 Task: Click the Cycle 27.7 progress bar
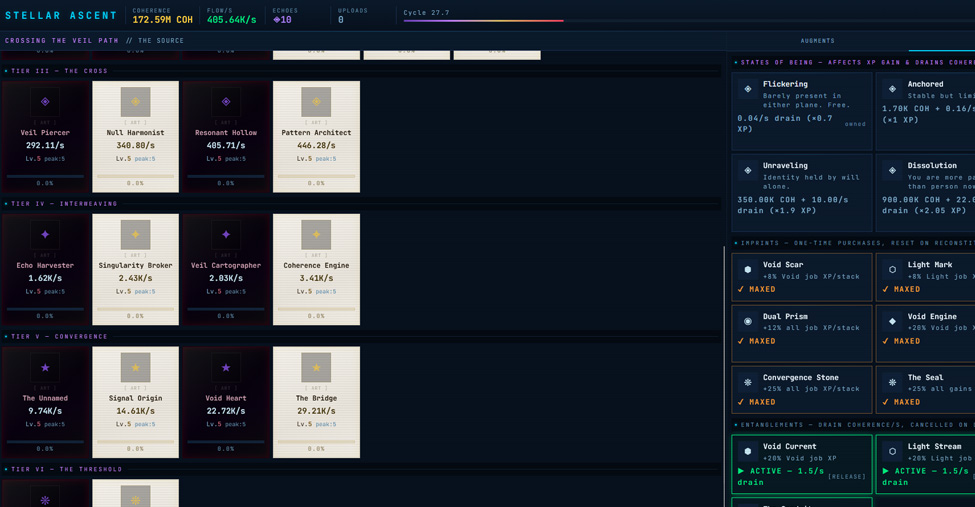(x=689, y=21)
